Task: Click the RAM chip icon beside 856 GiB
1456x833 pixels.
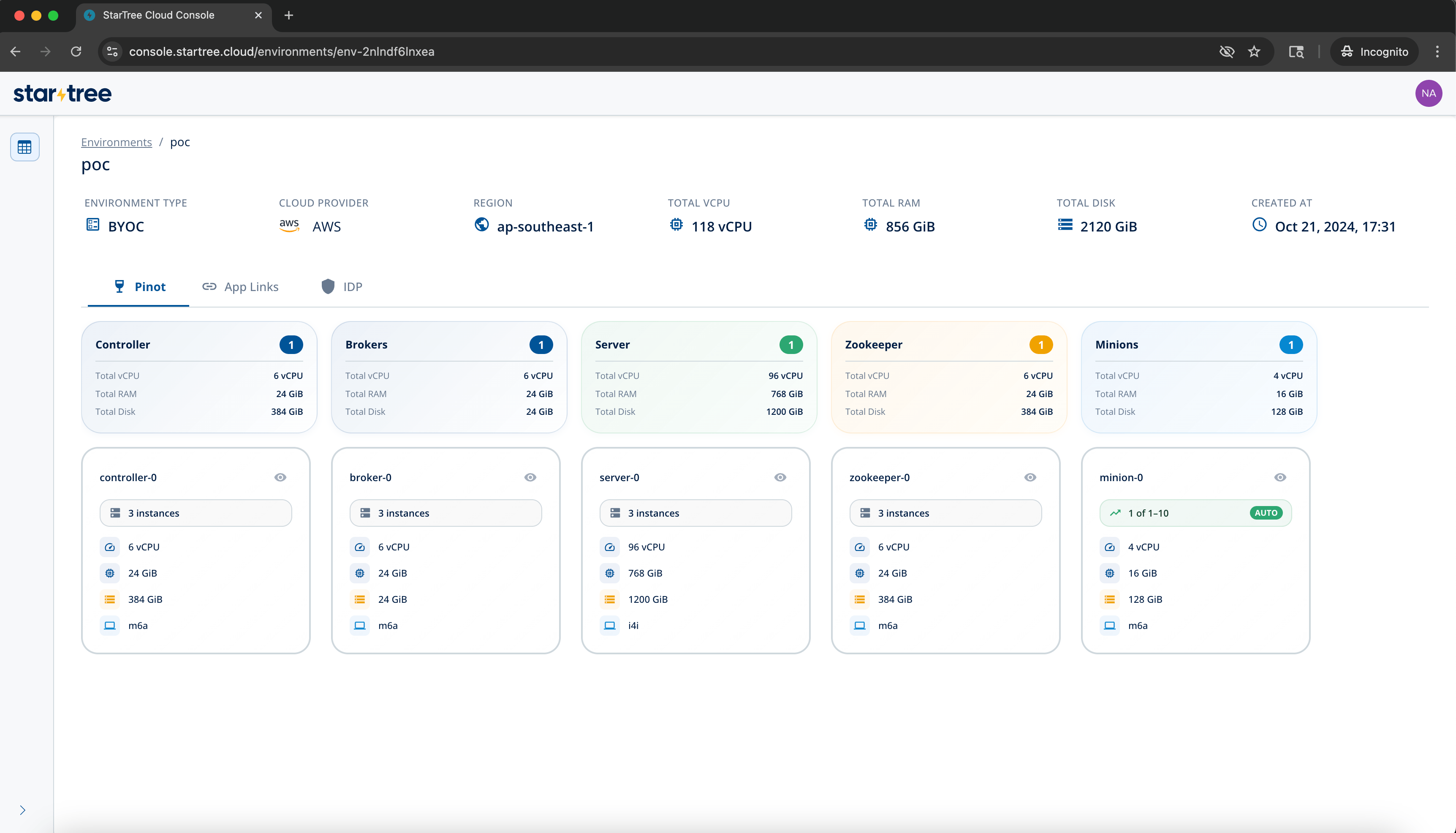Action: click(870, 225)
